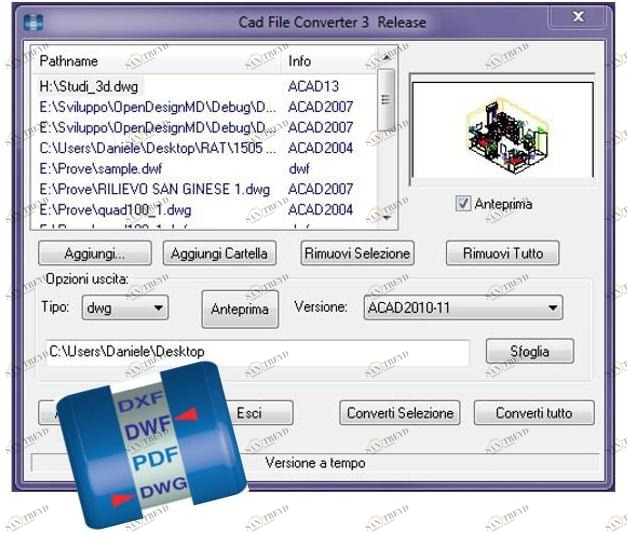Click the 3D drawing preview thumbnail
627x538 pixels.
[x=503, y=130]
